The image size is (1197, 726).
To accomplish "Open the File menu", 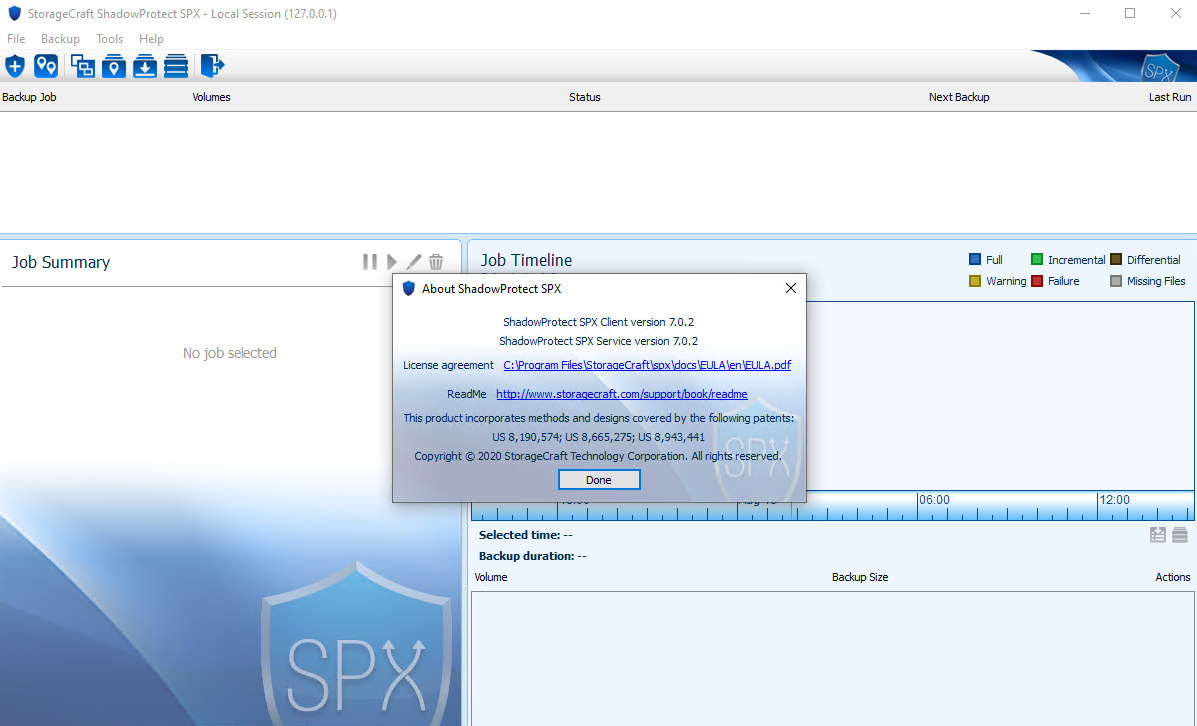I will pyautogui.click(x=16, y=39).
